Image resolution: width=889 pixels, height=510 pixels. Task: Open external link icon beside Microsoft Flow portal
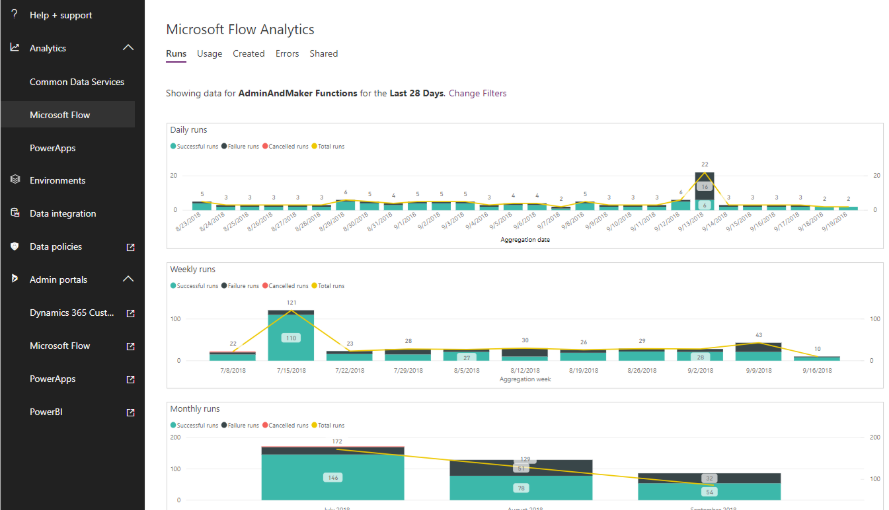pyautogui.click(x=130, y=346)
